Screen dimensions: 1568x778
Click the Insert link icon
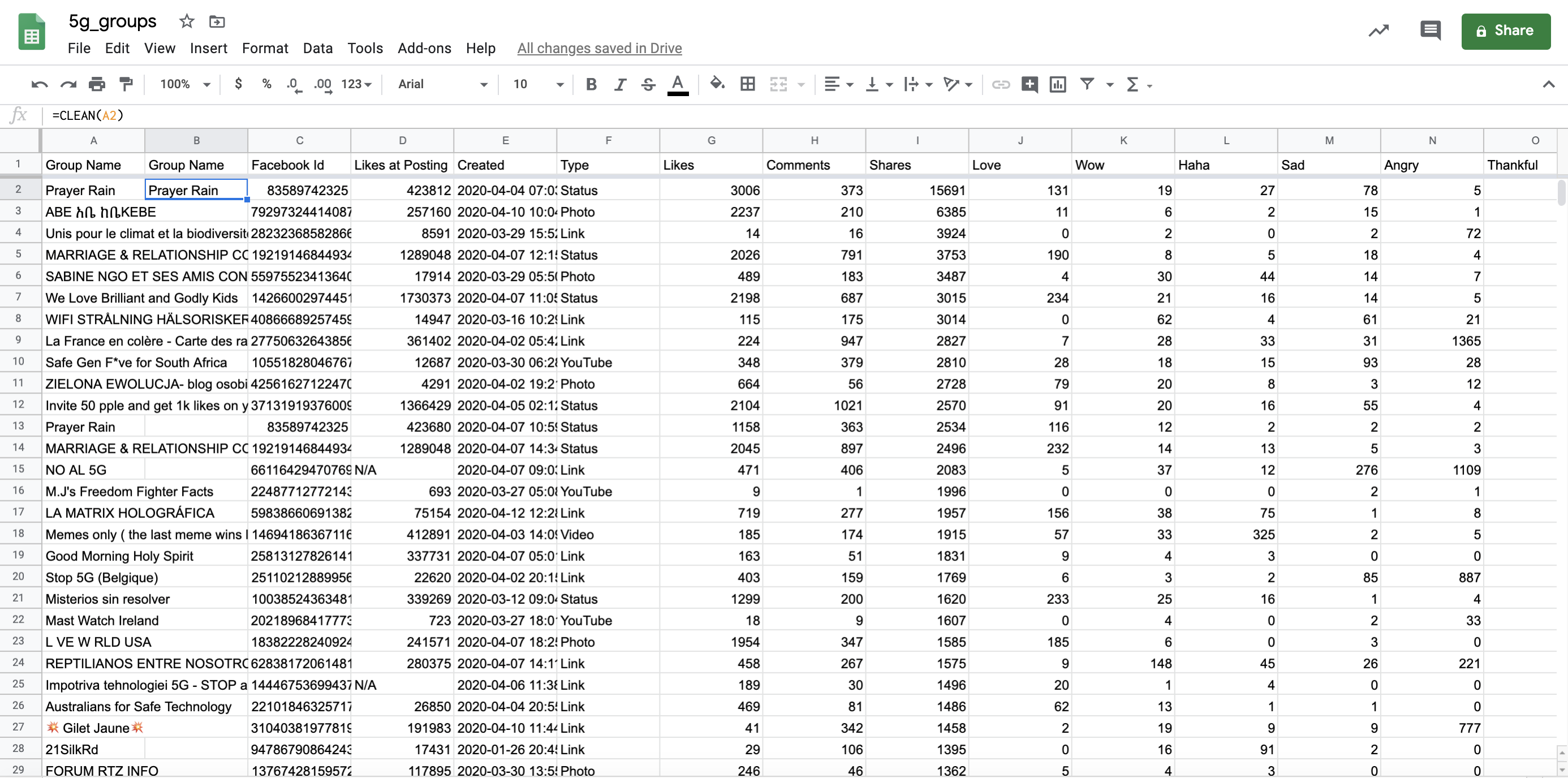point(1001,85)
